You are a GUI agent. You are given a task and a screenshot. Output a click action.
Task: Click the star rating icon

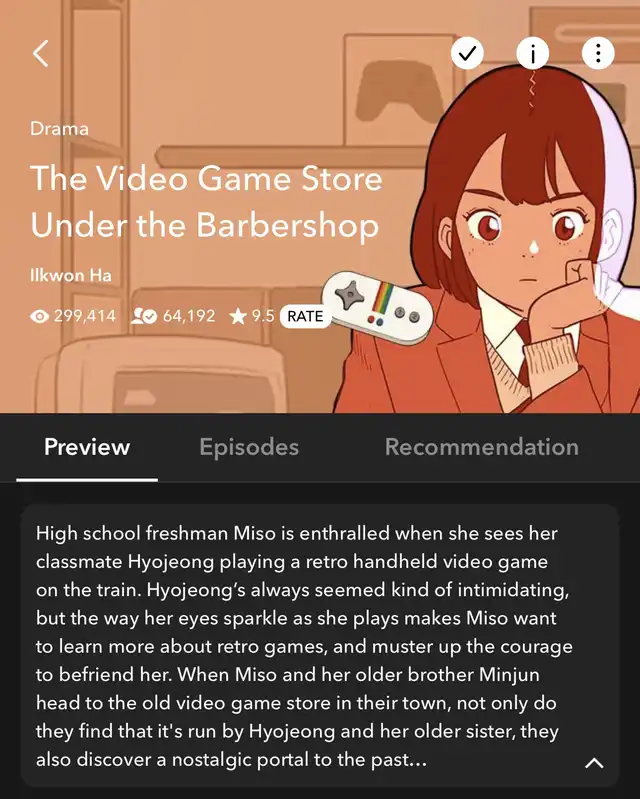(237, 316)
